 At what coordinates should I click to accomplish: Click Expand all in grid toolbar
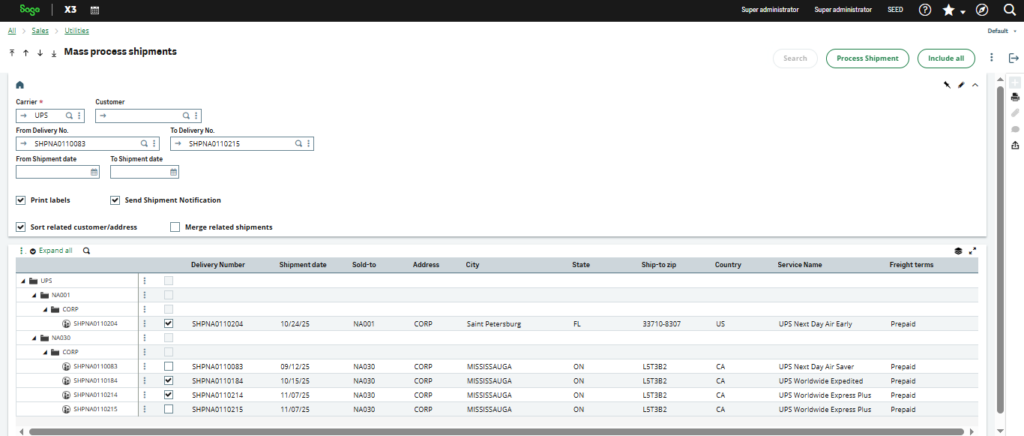(x=54, y=251)
